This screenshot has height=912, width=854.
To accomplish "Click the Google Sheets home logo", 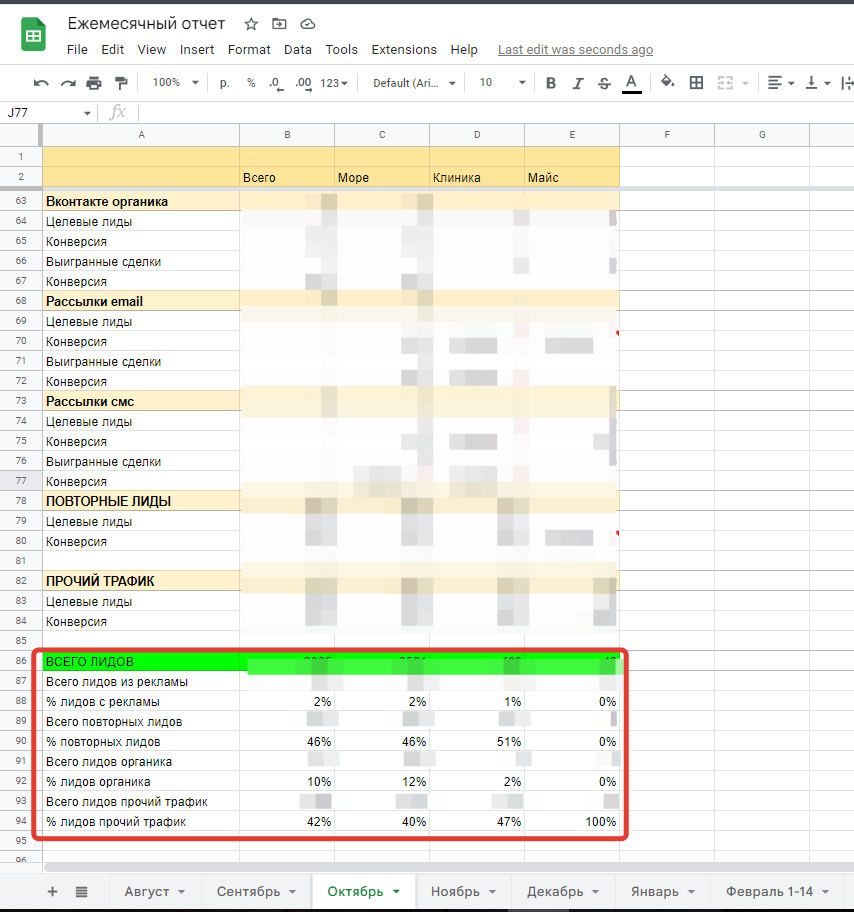I will [33, 35].
